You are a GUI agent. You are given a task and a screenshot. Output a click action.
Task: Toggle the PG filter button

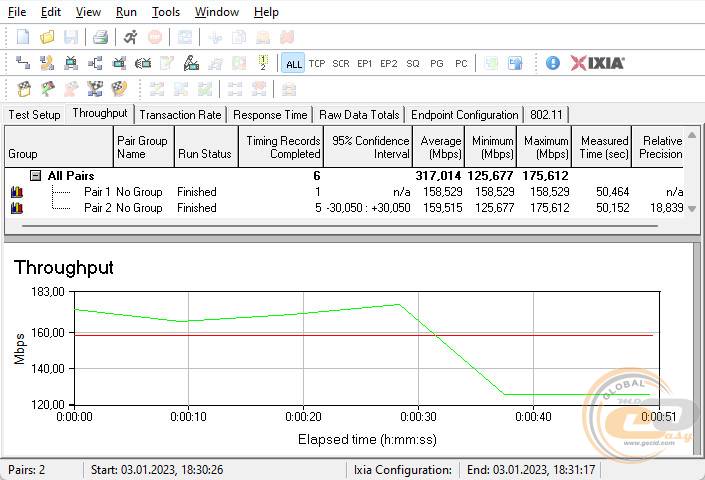tap(437, 63)
